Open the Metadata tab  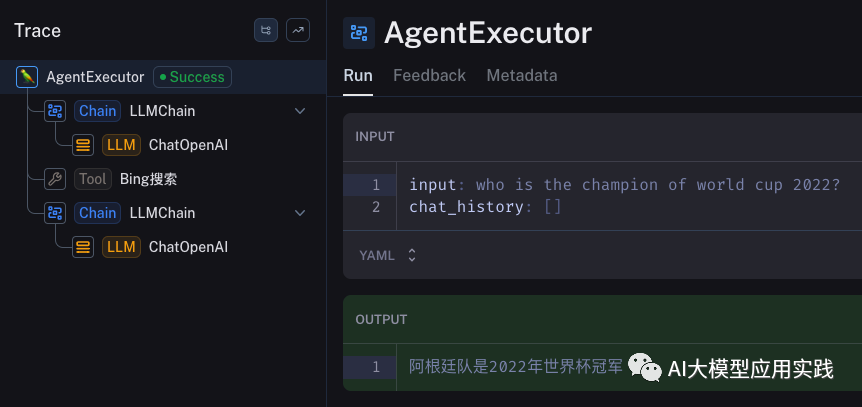[522, 75]
